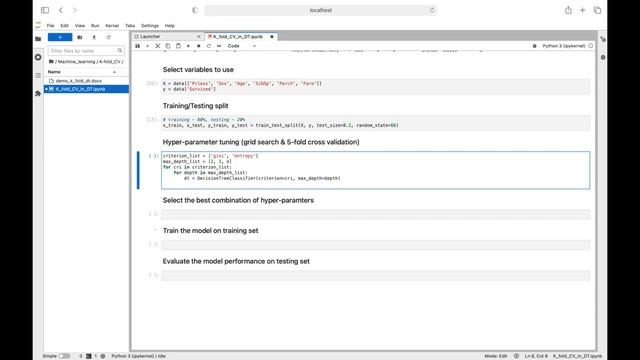Show Safari tab overview icon
This screenshot has height=360, width=640.
tap(597, 10)
